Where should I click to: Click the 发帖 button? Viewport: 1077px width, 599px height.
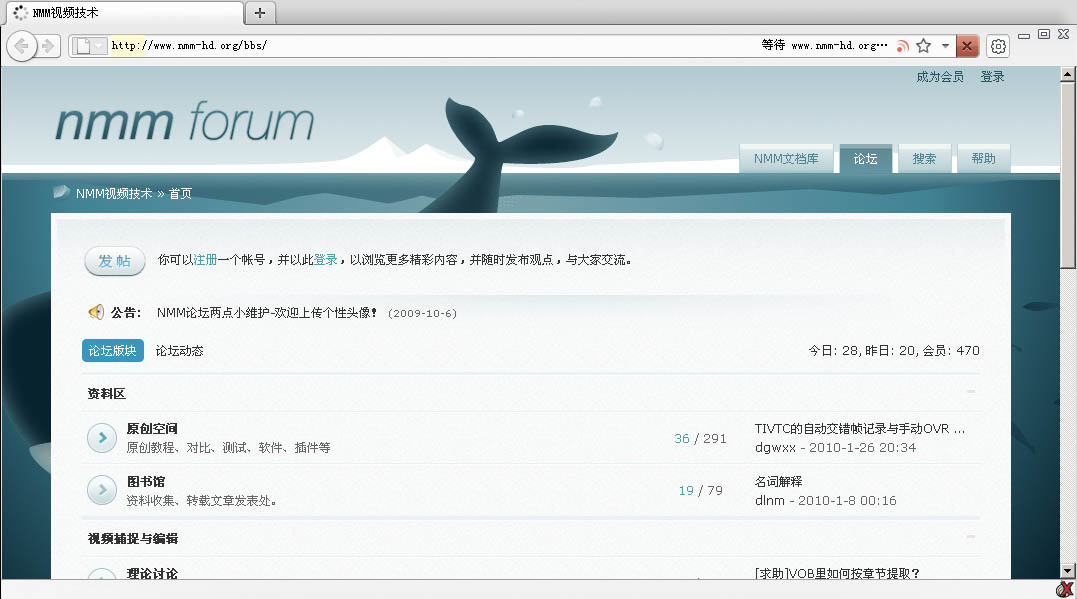(115, 261)
